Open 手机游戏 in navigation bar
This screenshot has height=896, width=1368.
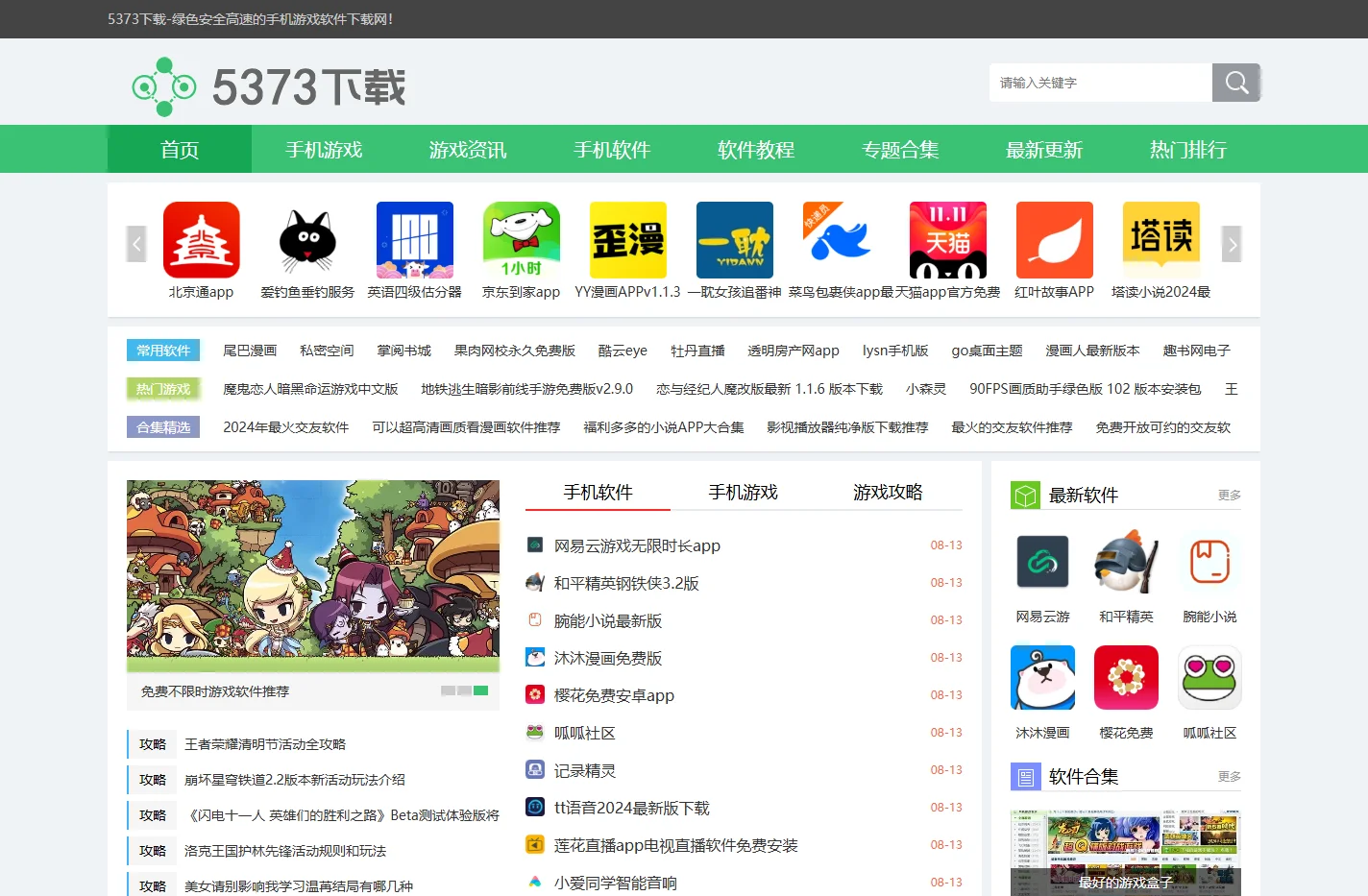point(324,149)
